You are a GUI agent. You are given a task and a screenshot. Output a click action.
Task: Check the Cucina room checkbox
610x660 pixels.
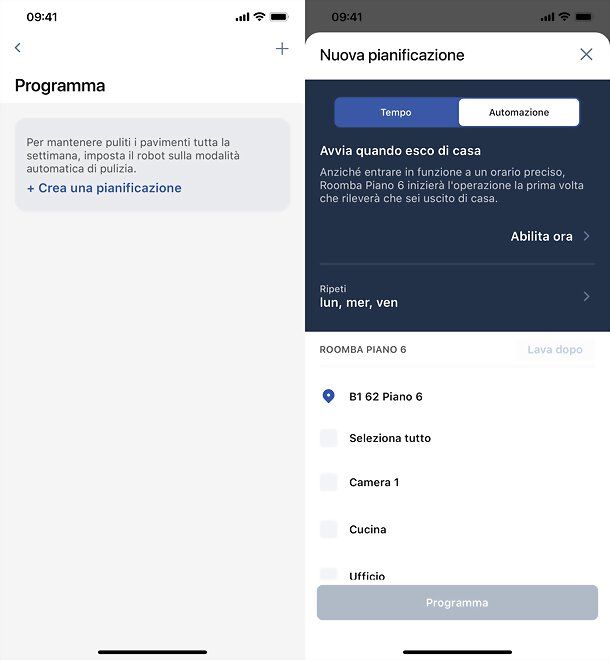click(x=329, y=529)
